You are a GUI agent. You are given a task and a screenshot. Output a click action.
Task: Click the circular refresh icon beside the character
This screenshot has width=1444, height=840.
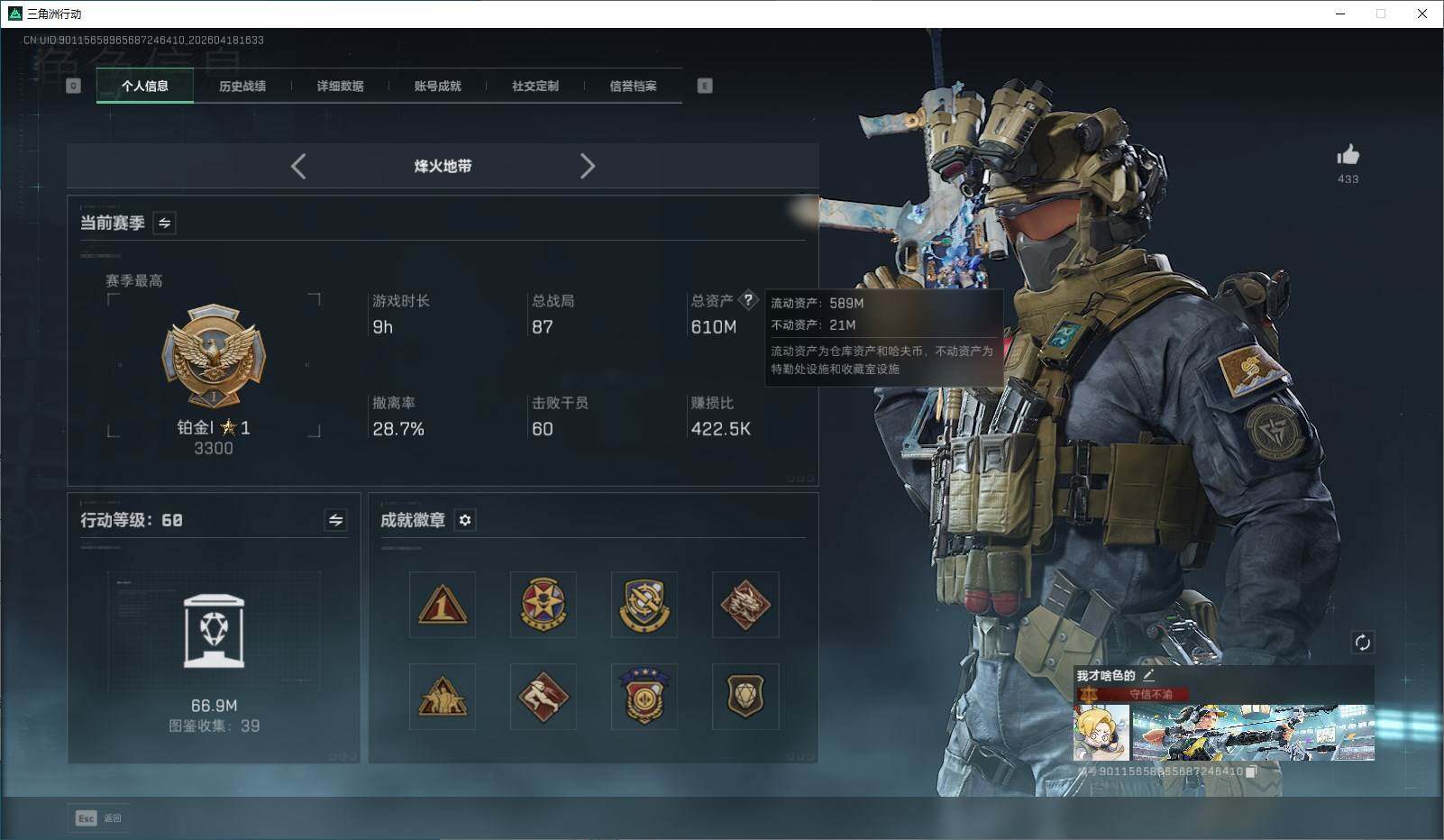[1363, 643]
